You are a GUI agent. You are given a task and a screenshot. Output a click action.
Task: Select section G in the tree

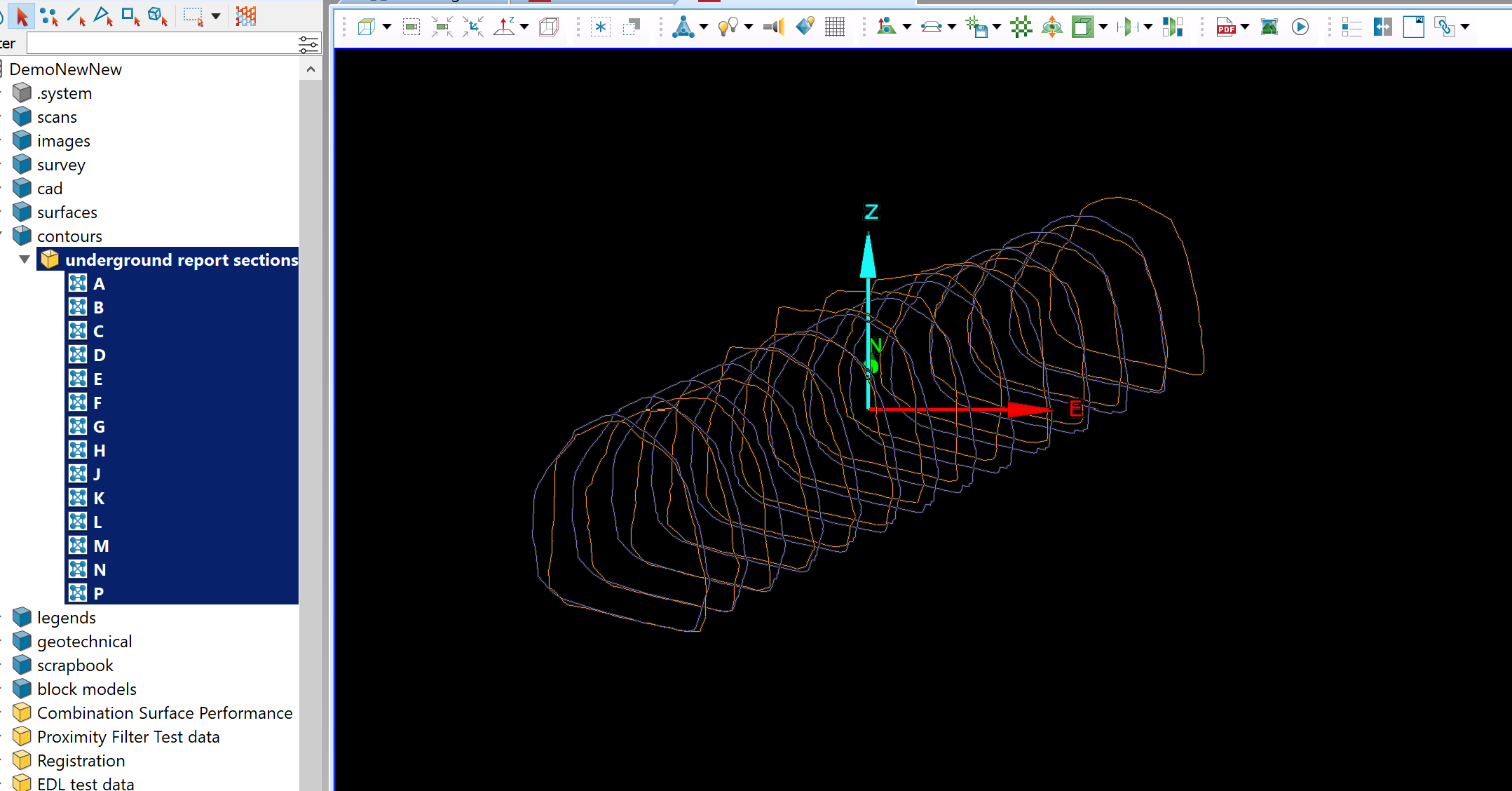[x=99, y=426]
